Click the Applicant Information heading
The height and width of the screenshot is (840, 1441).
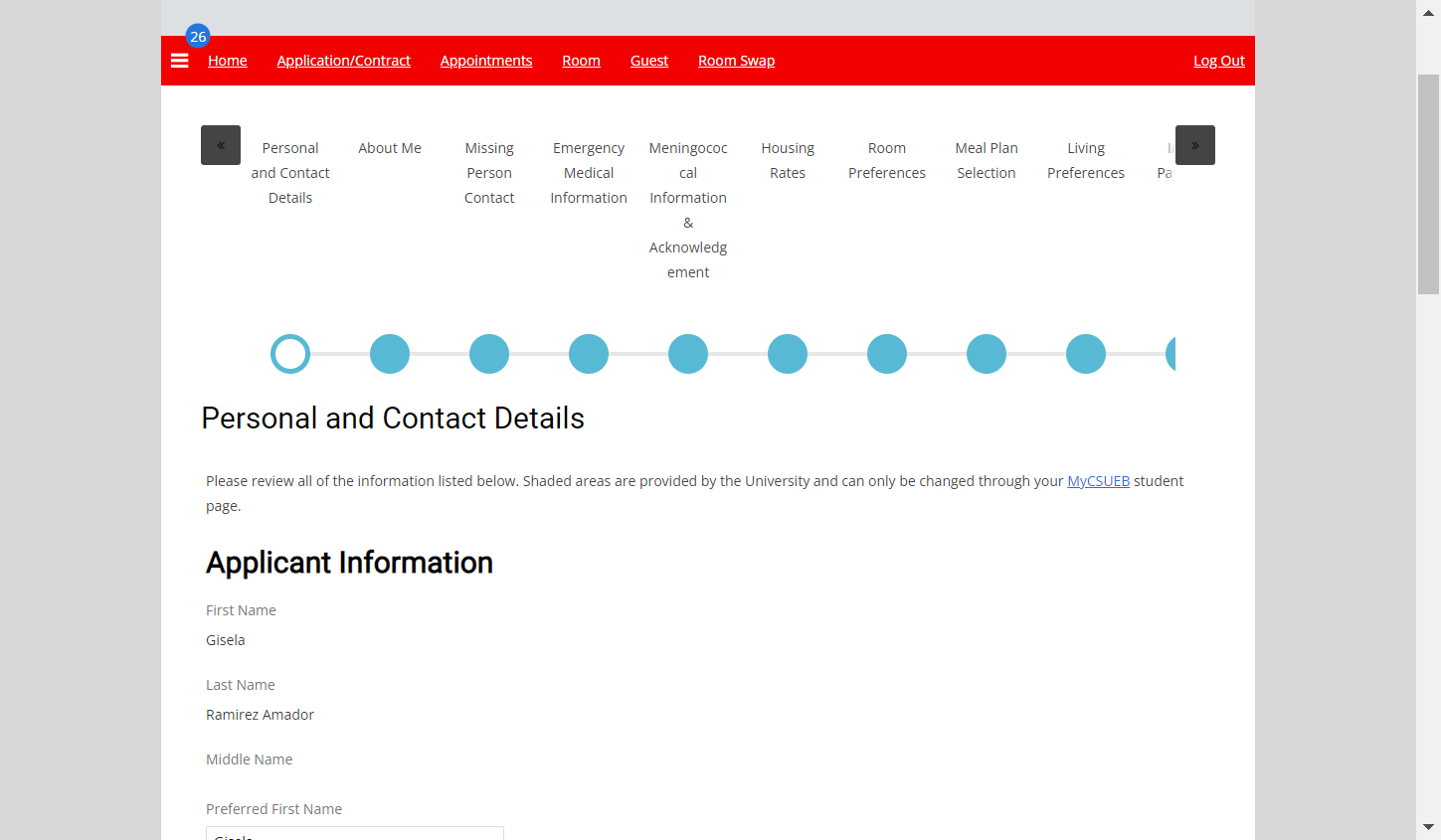(x=349, y=563)
